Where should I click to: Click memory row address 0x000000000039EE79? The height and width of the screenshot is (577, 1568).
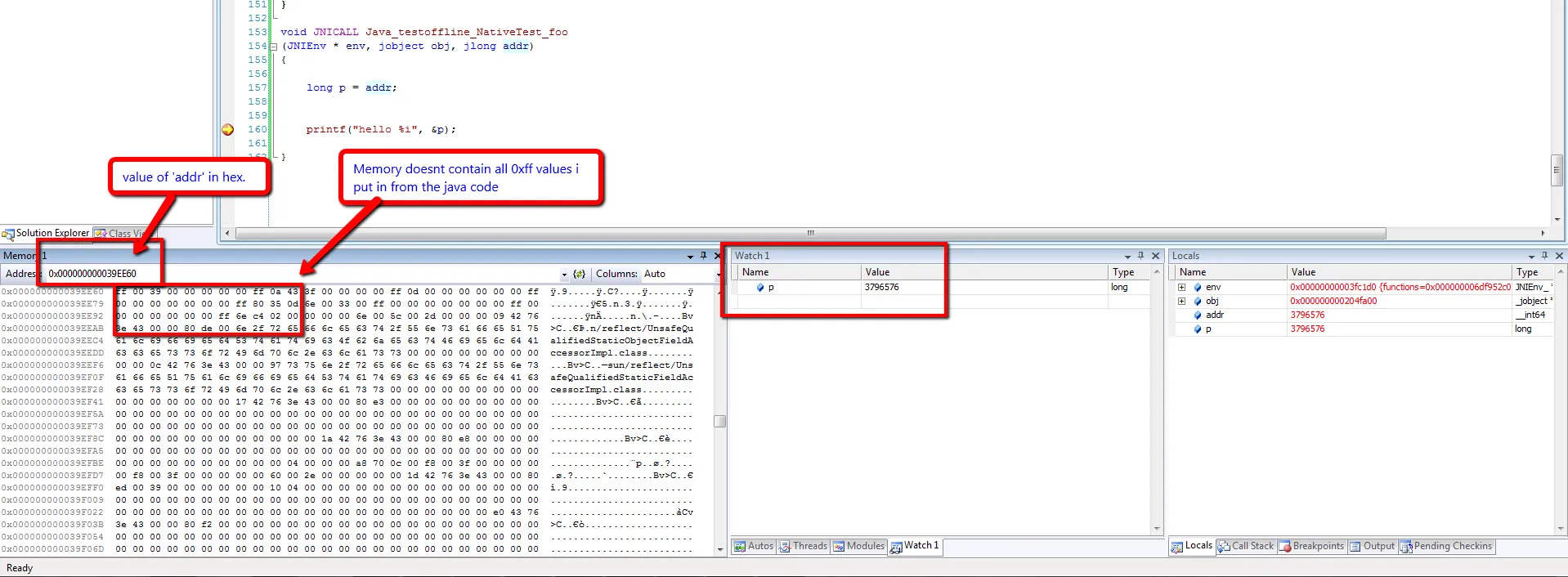coord(52,304)
